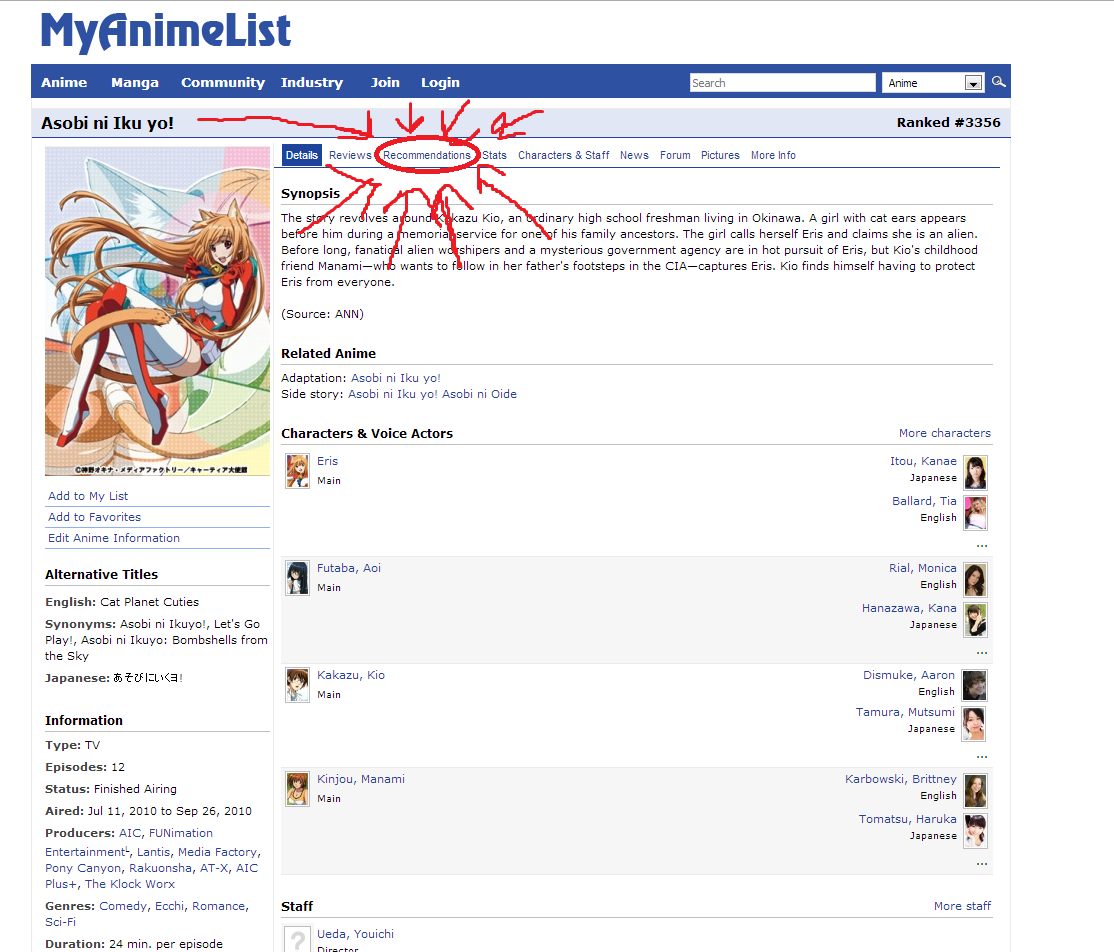Viewport: 1114px width, 952px height.
Task: Click the Kinjou, Manami character thumbnail
Action: (x=298, y=789)
